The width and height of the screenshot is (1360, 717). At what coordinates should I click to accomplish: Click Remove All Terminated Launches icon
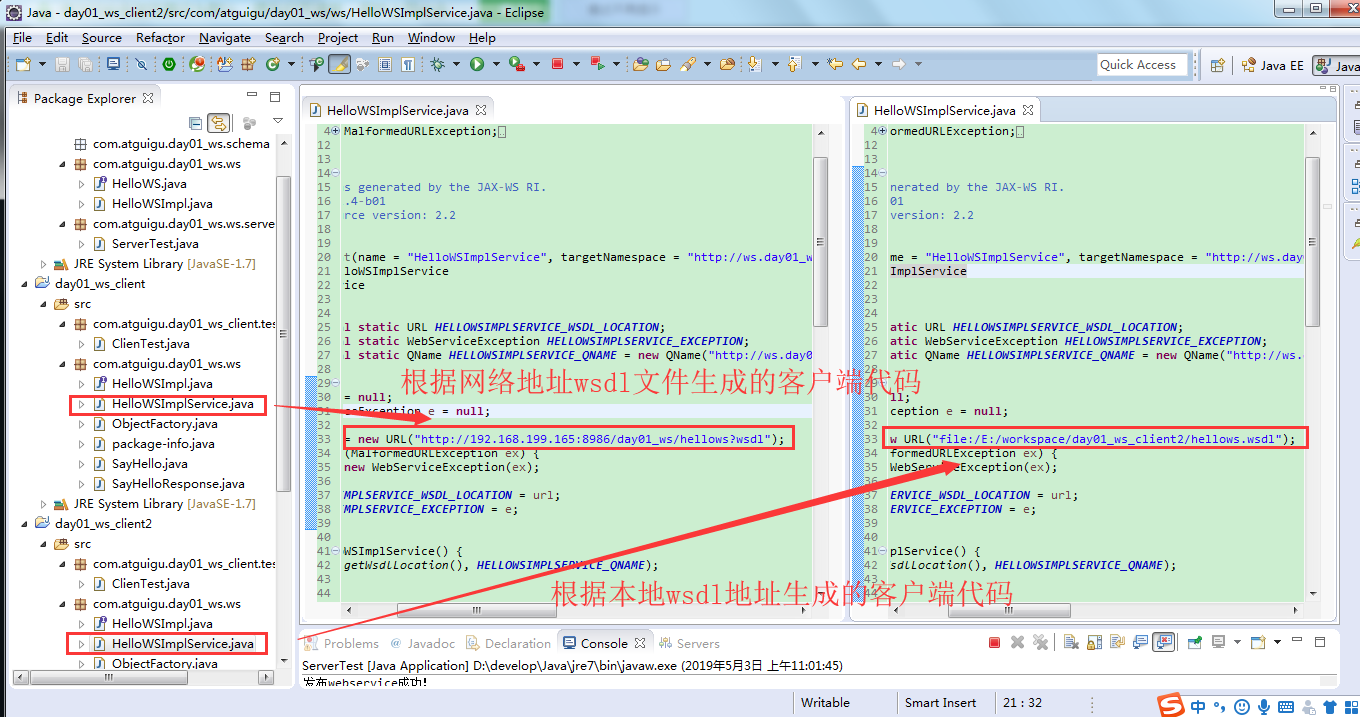[1041, 642]
